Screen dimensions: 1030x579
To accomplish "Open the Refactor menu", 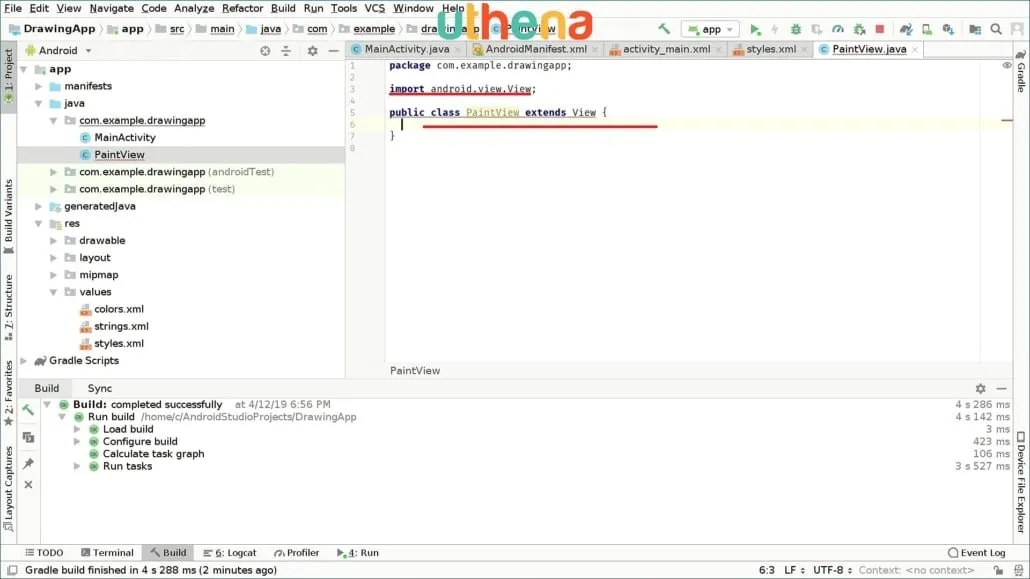I will coord(242,9).
